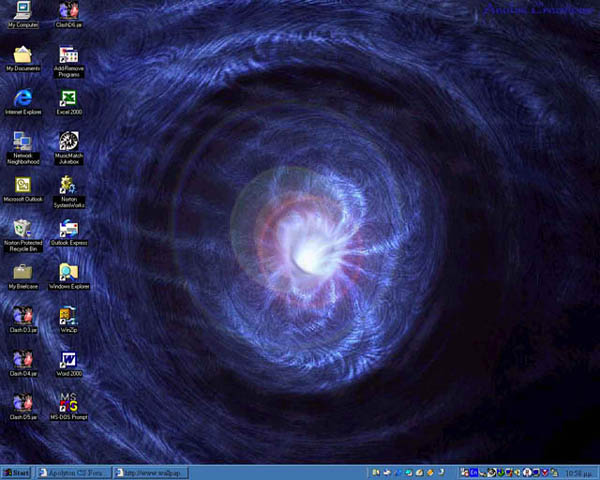Screen dimensions: 600x480
Task: Click the Start button
Action: click(x=17, y=472)
